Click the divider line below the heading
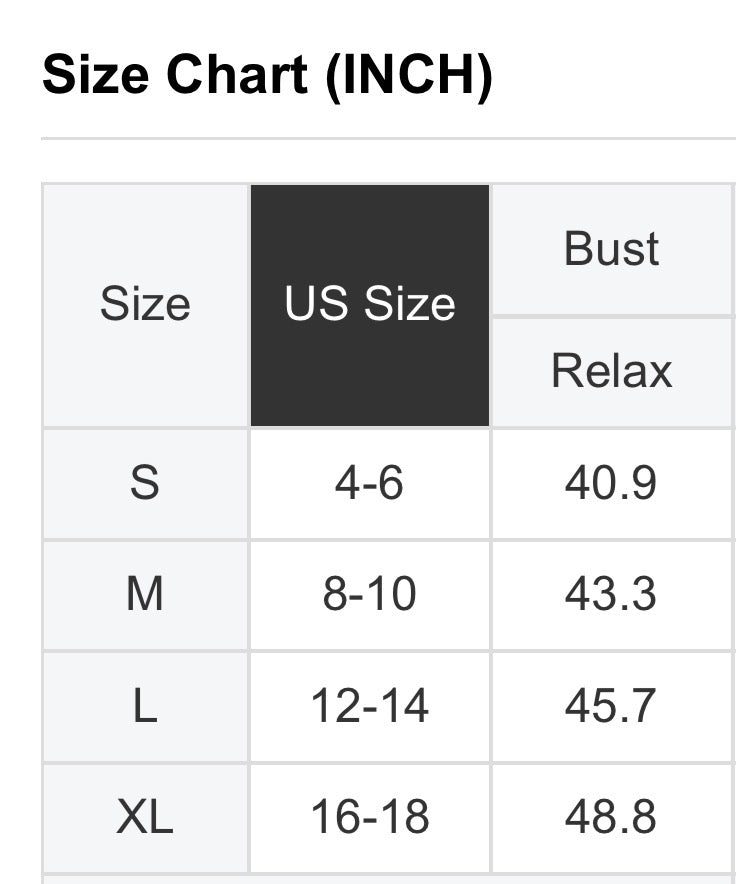 click(388, 138)
